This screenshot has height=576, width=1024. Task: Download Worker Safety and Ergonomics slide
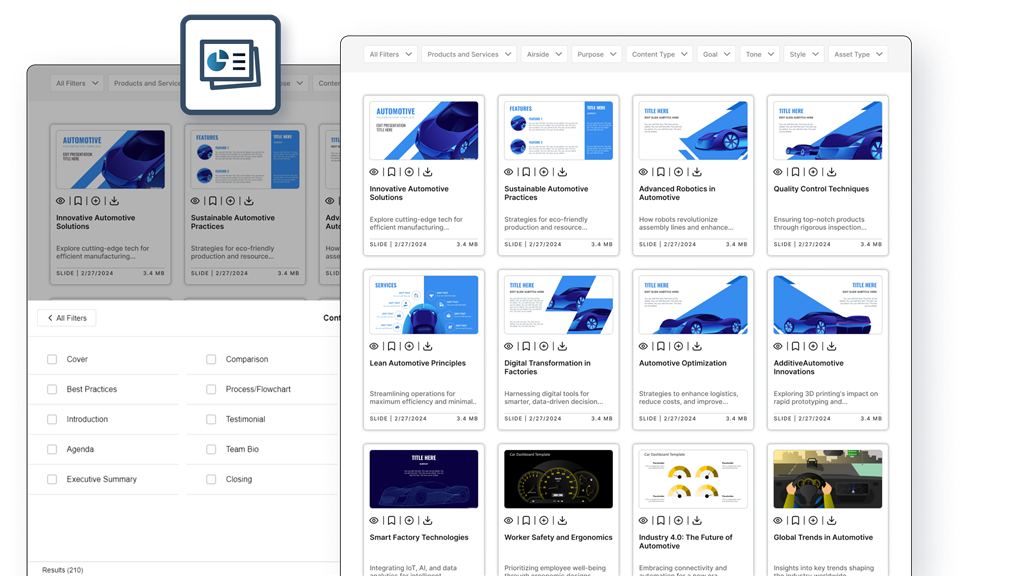coord(562,521)
